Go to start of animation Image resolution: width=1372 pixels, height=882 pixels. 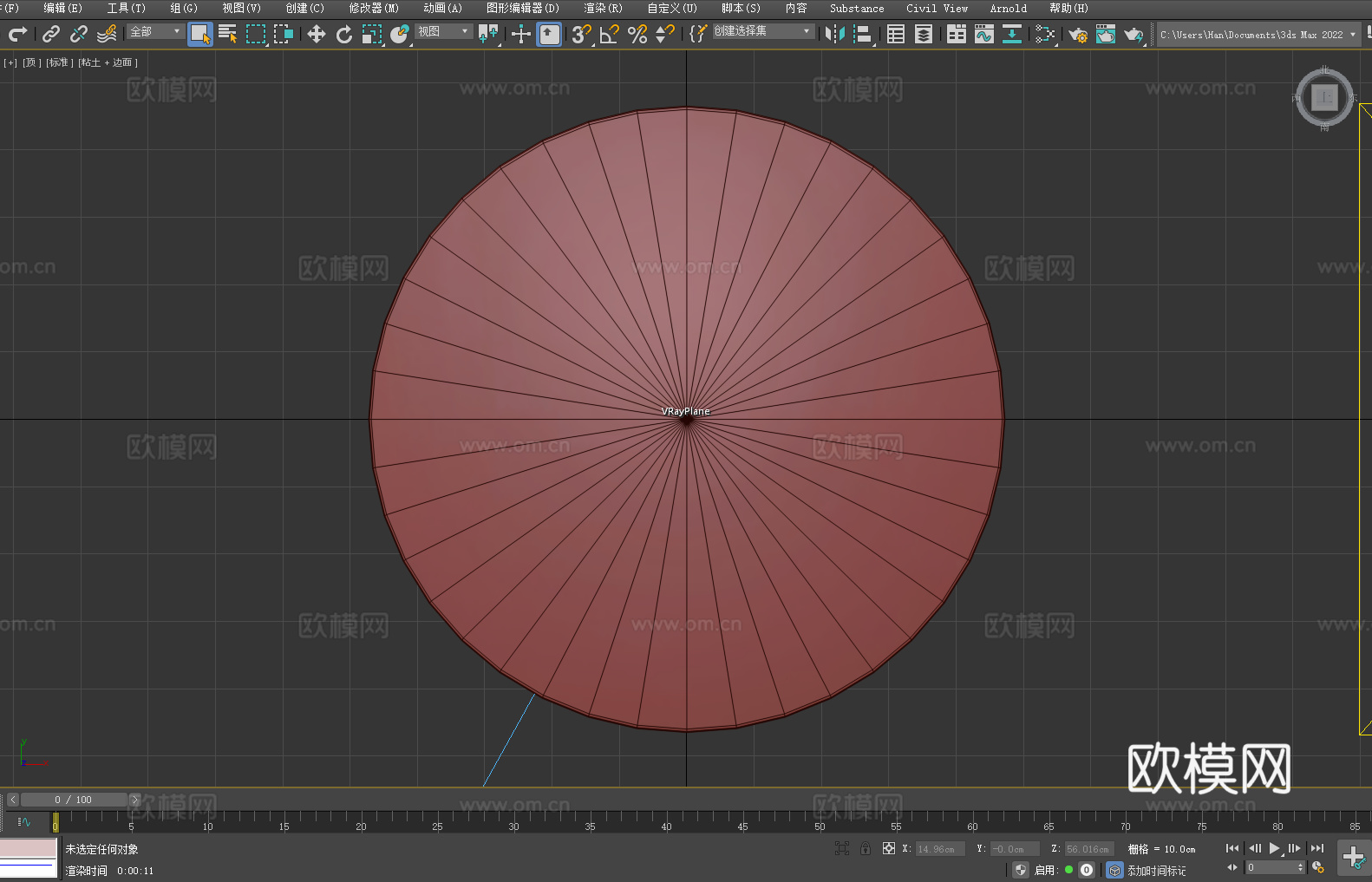[x=1232, y=848]
